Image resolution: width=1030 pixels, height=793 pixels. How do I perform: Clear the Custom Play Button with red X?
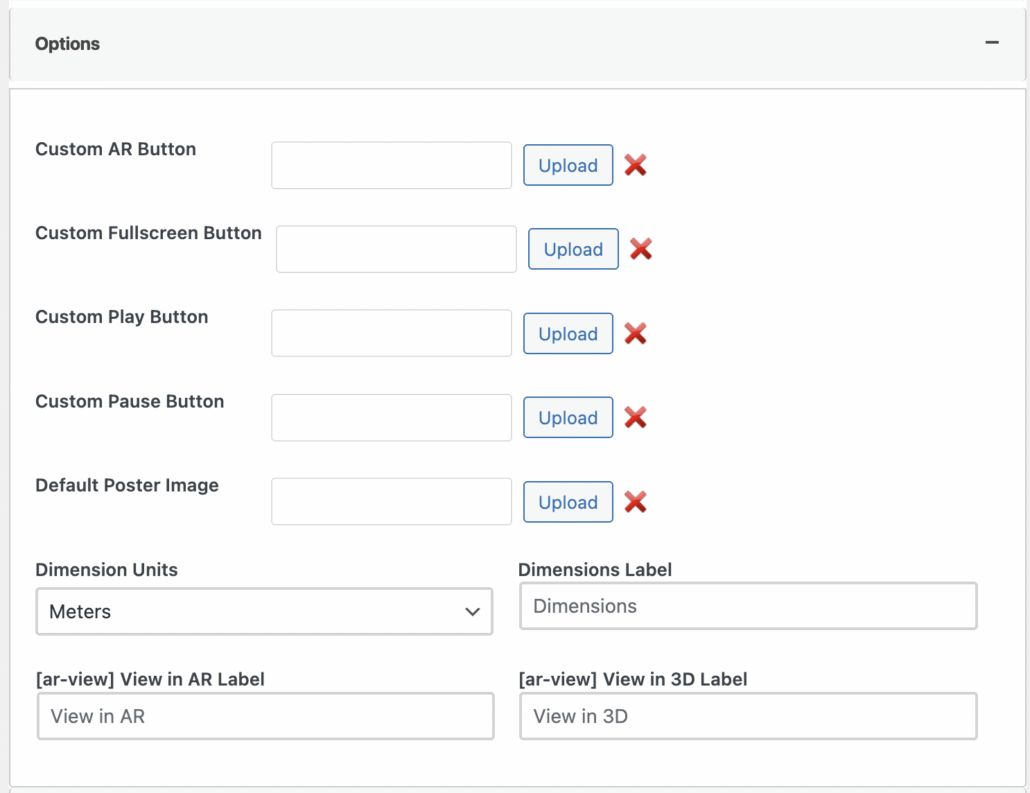tap(635, 333)
